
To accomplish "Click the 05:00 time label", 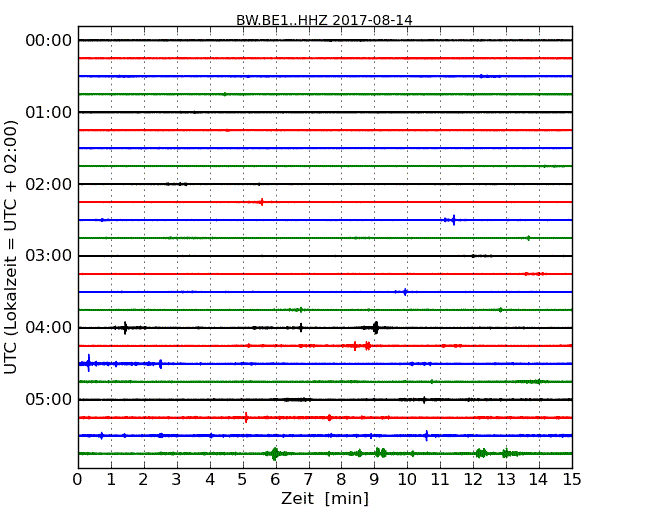I will [49, 399].
